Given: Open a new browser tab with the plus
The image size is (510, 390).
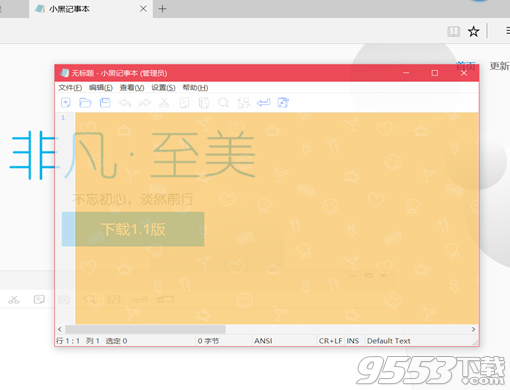Looking at the screenshot, I should (x=162, y=9).
